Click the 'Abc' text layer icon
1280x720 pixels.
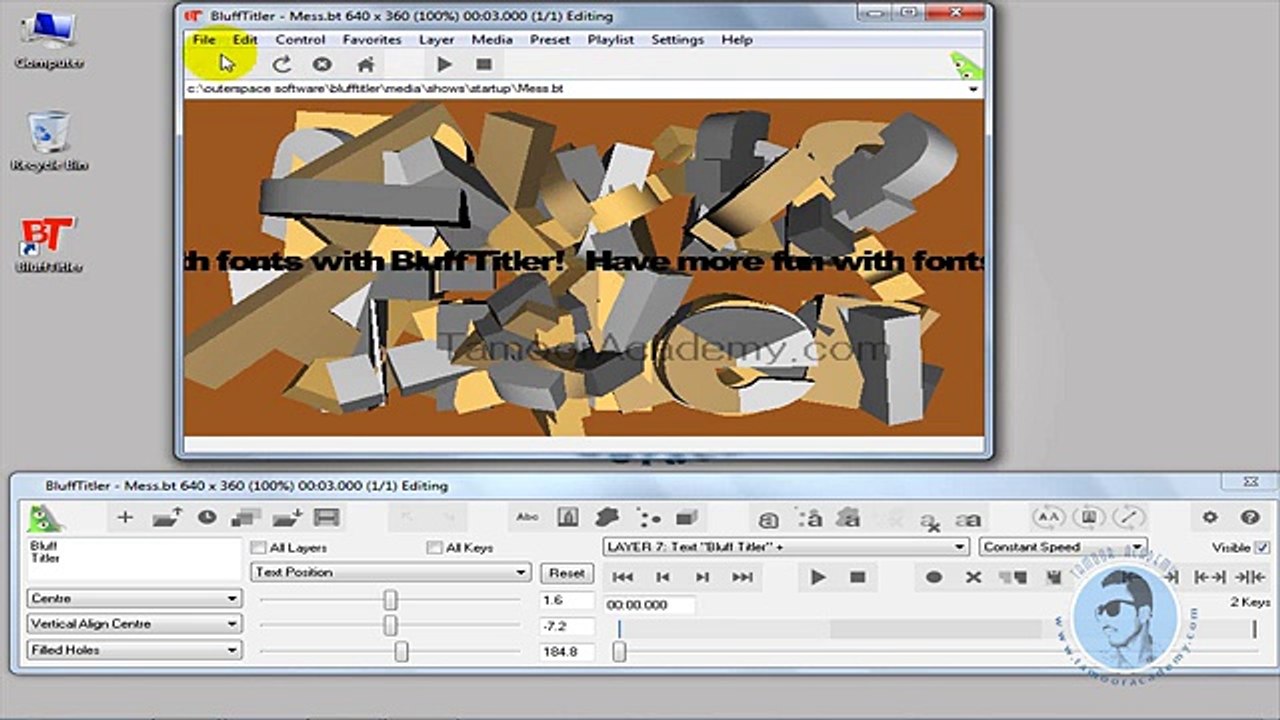click(x=527, y=517)
